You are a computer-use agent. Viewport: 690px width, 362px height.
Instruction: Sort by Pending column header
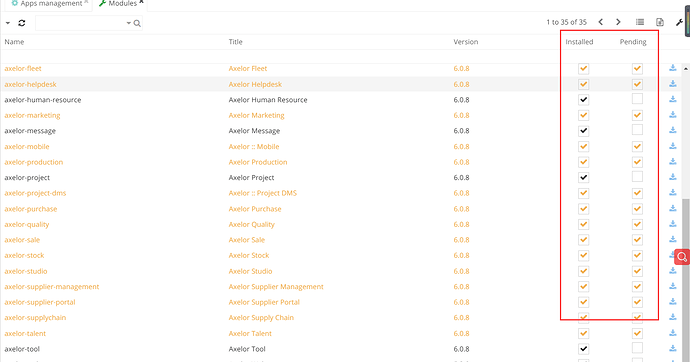click(x=633, y=42)
